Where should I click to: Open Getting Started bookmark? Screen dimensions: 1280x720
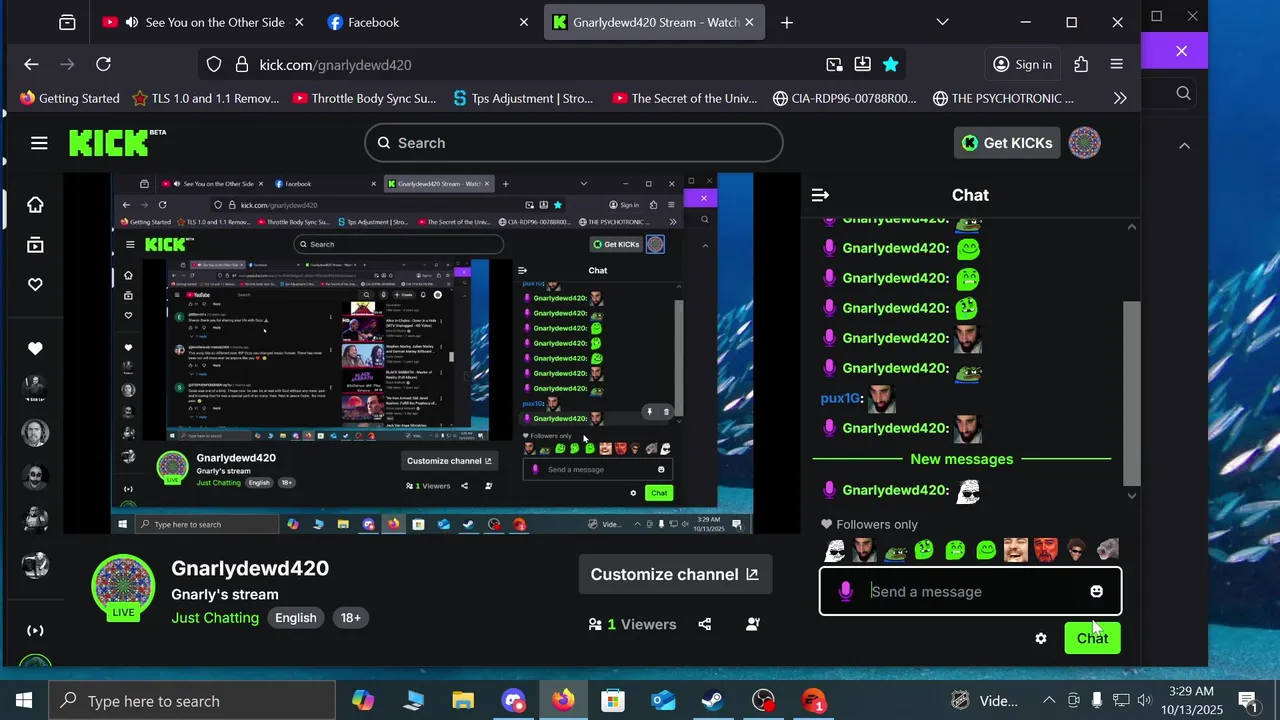[69, 98]
